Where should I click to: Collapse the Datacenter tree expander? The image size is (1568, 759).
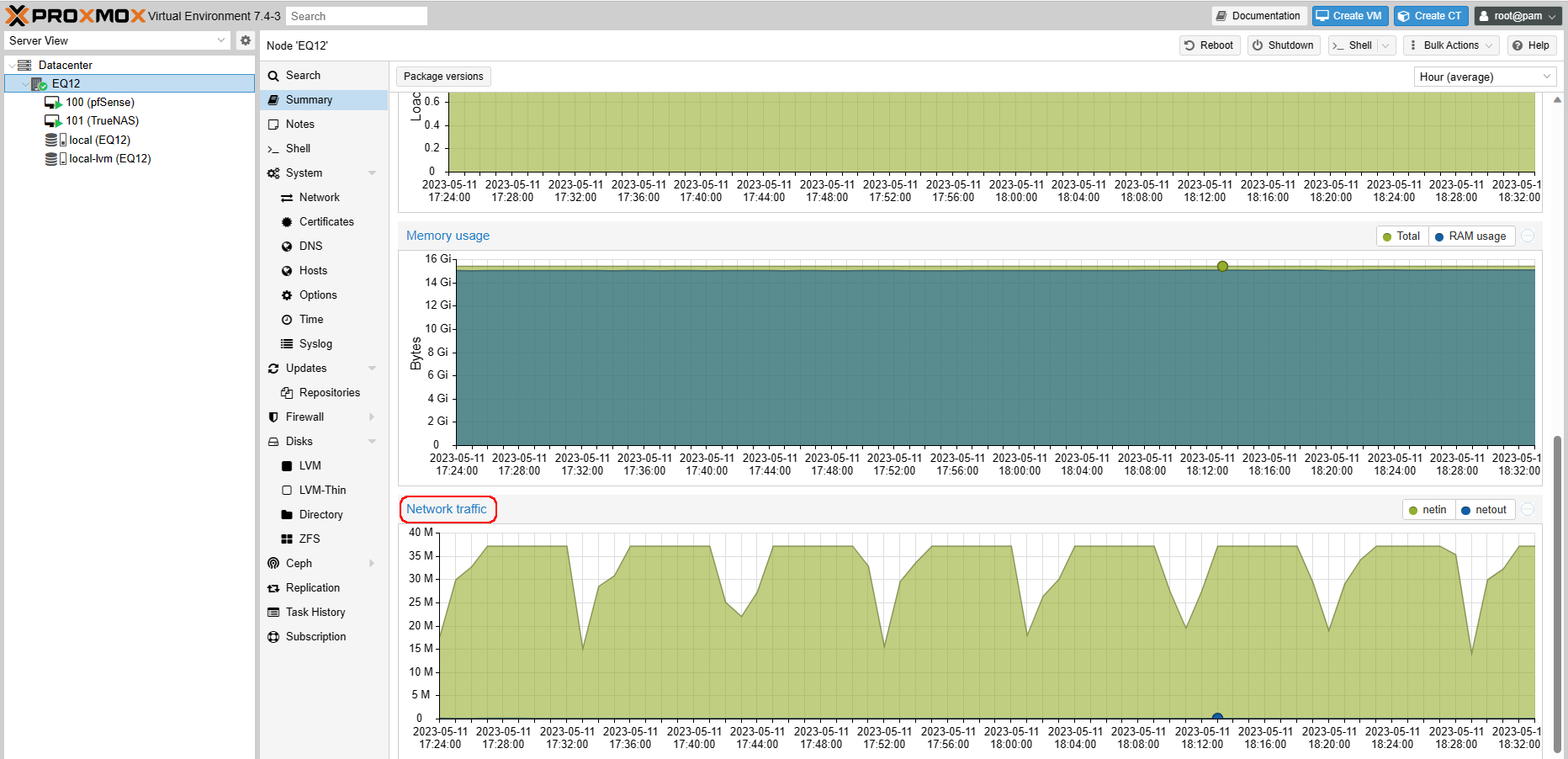(x=11, y=65)
